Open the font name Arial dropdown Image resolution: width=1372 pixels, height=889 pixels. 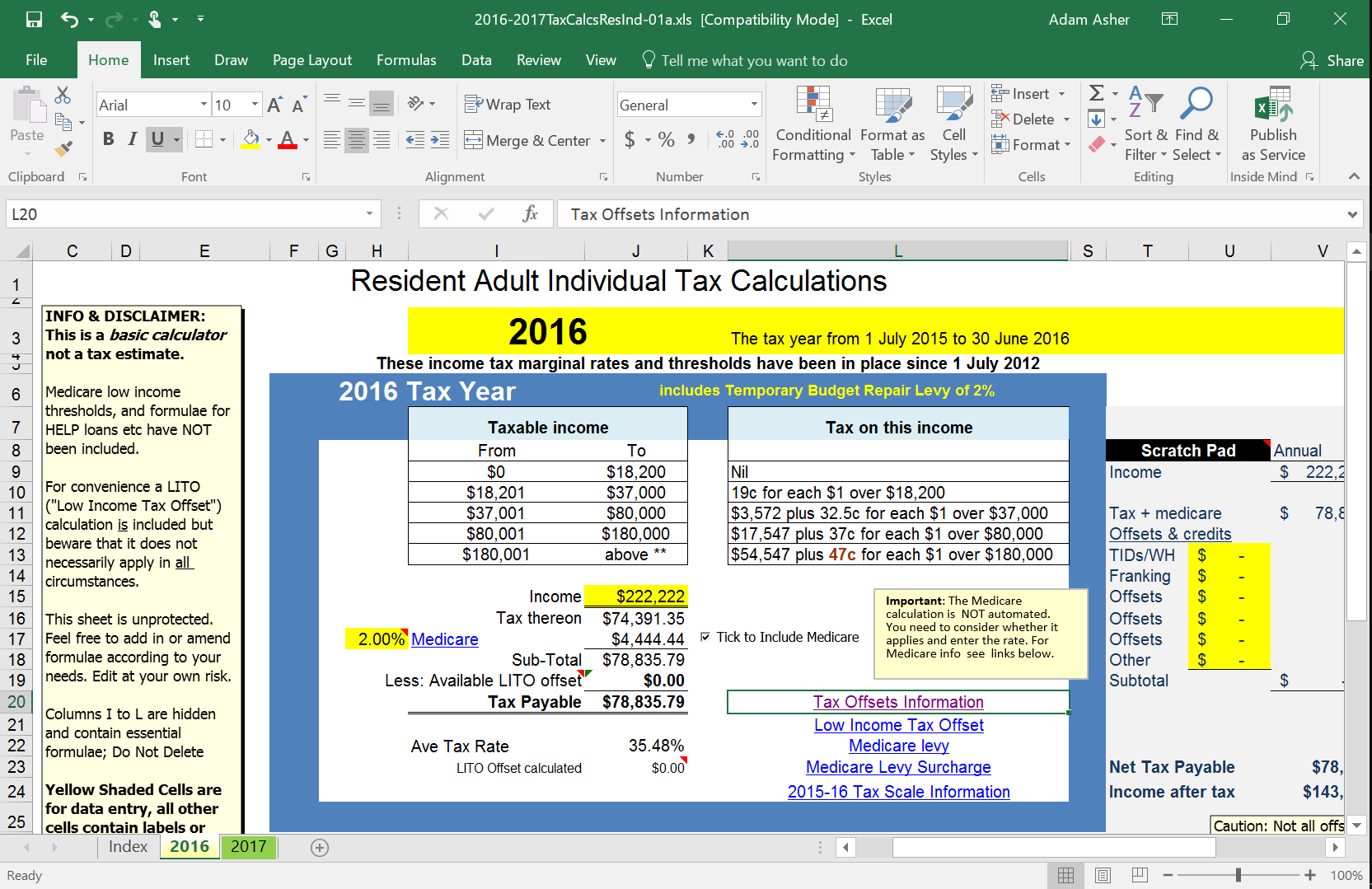tap(204, 105)
